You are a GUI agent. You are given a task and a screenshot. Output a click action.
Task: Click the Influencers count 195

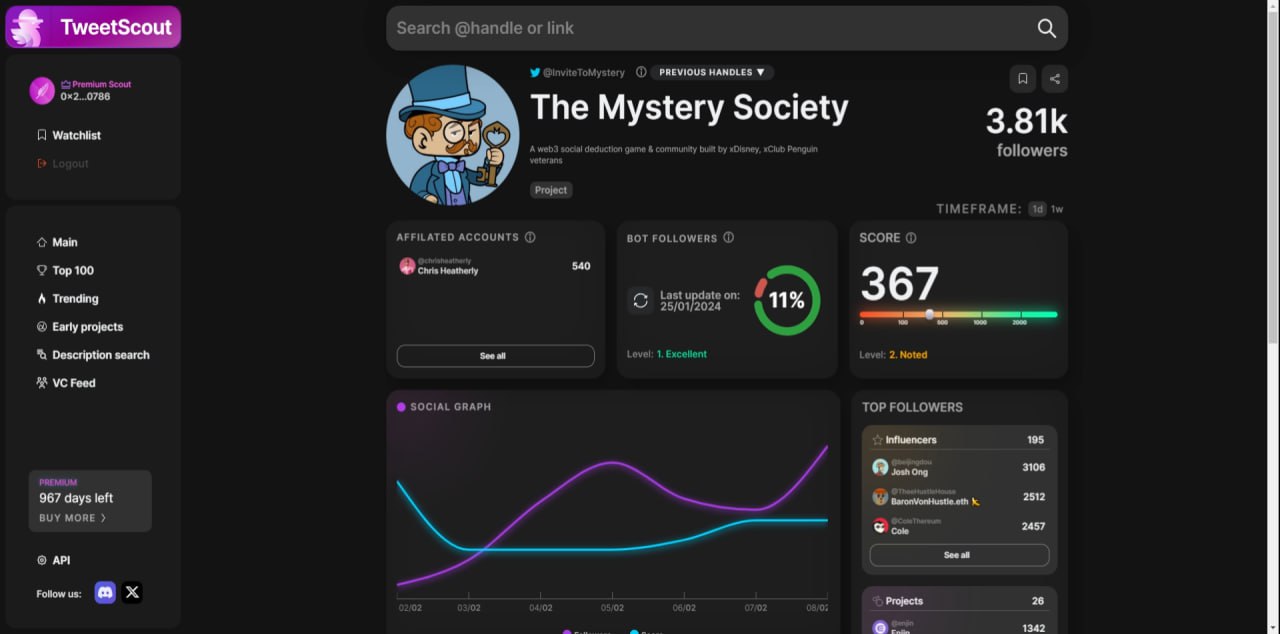1035,440
